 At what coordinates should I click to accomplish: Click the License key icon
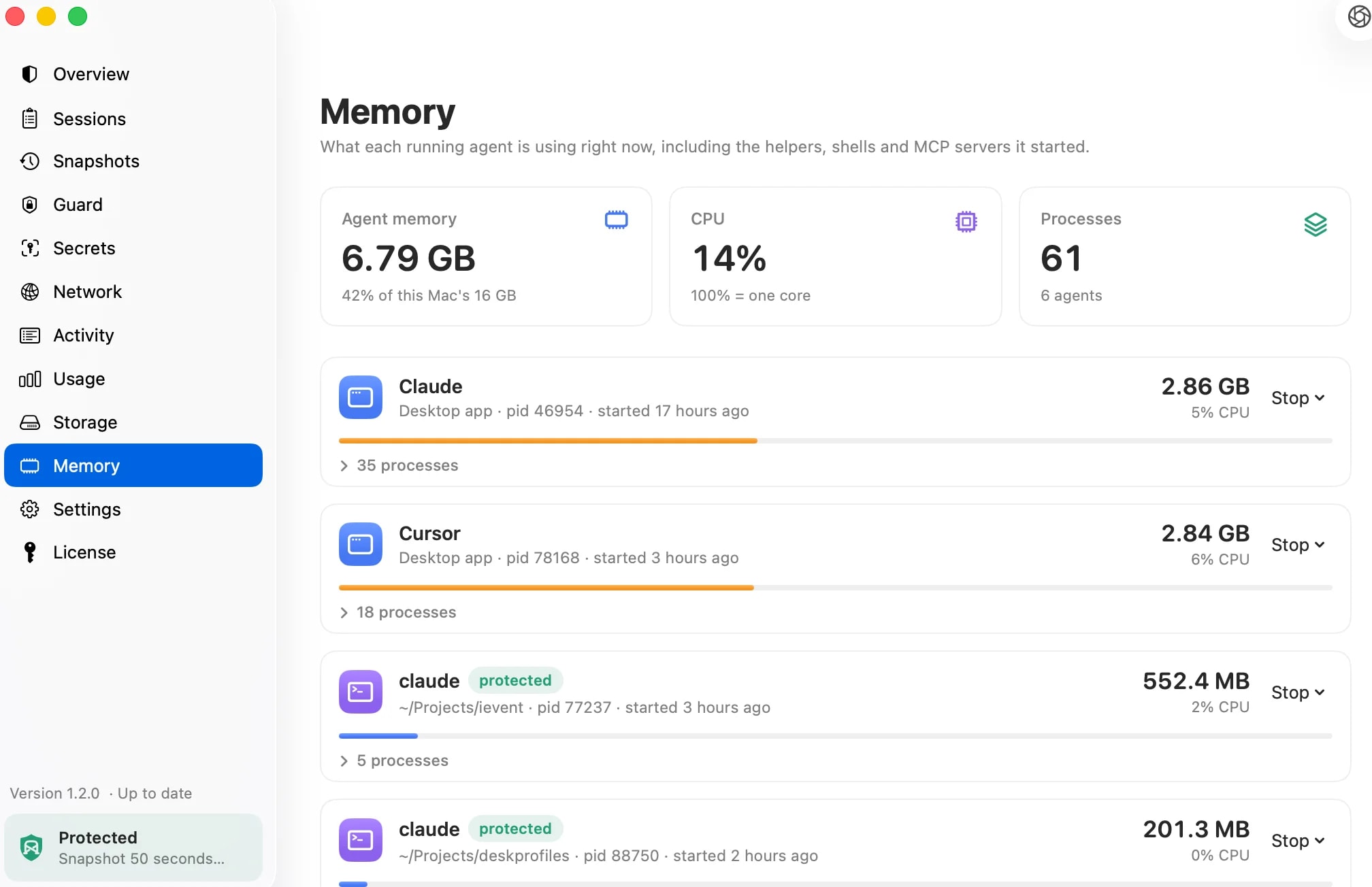point(29,552)
